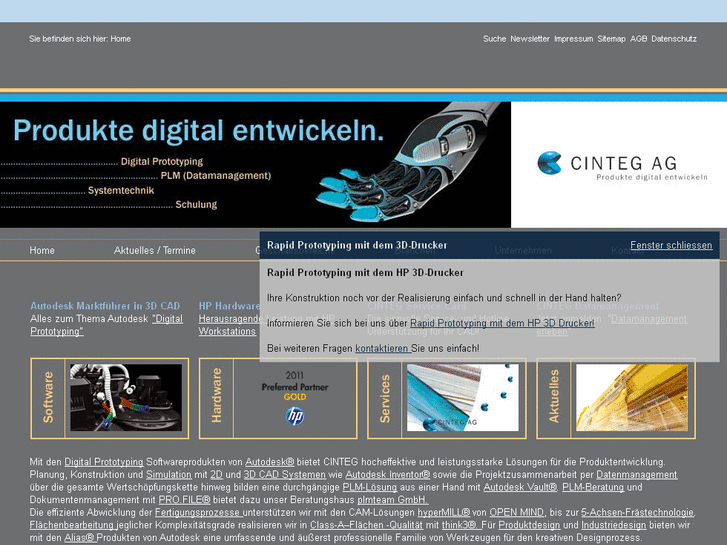Open the Autodesk Inventor® link
This screenshot has height=545, width=727.
[388, 474]
